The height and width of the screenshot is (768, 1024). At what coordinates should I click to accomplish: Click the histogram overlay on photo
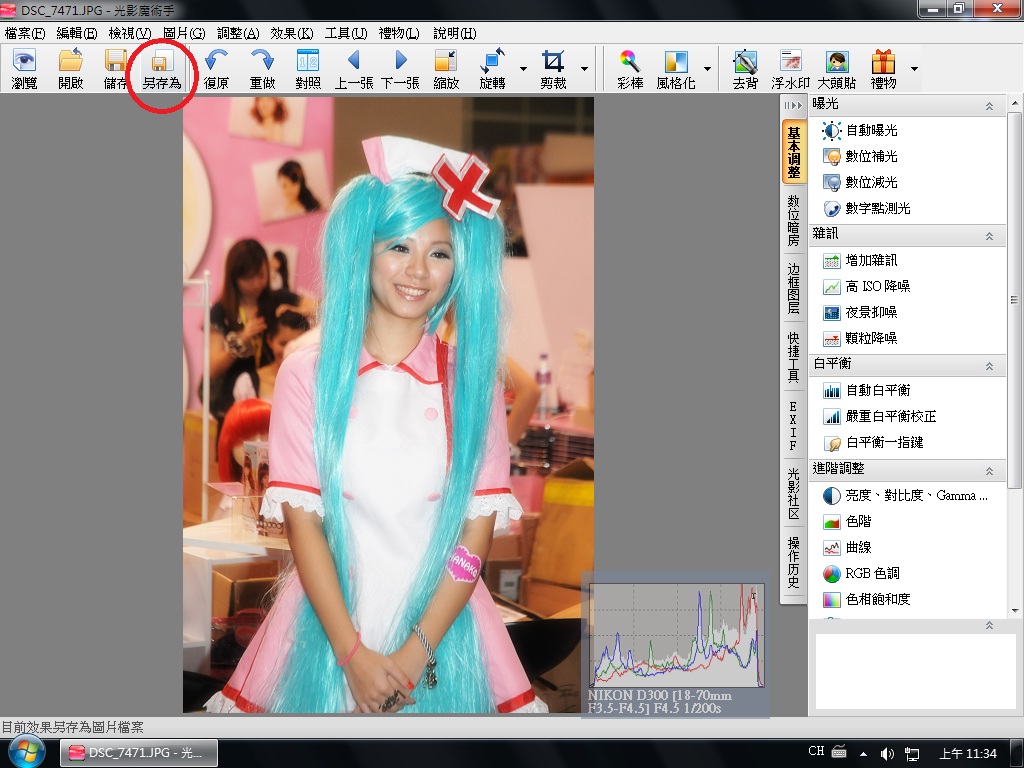tap(676, 636)
